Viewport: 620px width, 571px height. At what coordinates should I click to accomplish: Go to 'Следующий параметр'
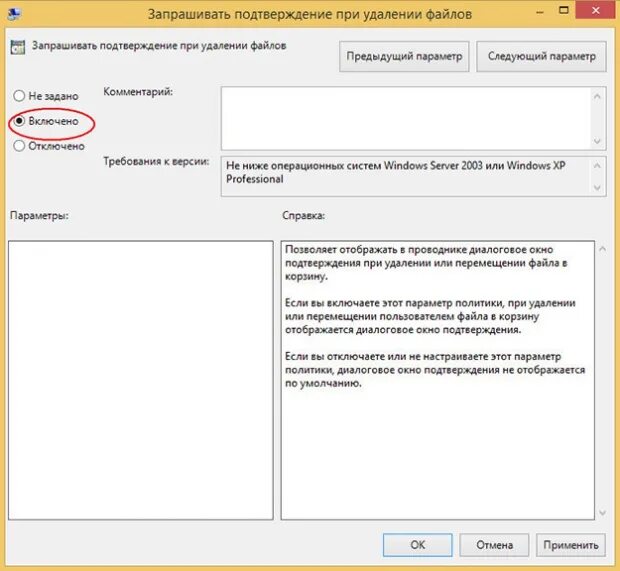541,57
